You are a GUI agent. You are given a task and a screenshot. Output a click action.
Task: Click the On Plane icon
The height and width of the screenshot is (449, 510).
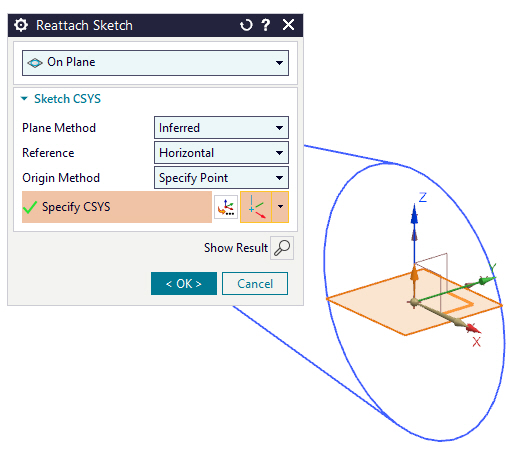[35, 63]
